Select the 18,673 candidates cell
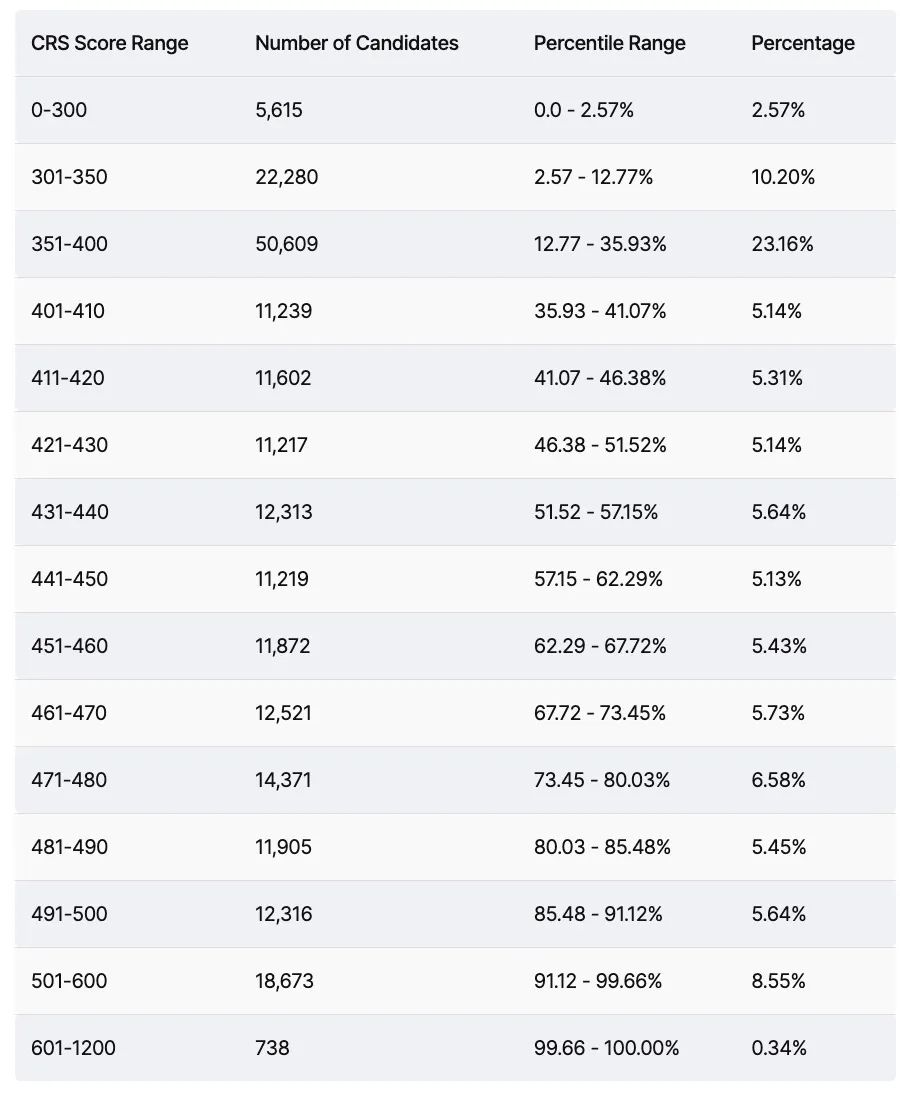 284,981
